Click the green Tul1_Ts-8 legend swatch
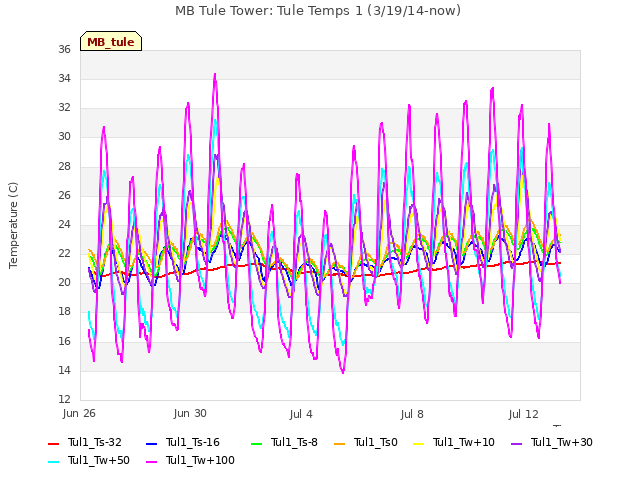This screenshot has height=480, width=640. point(256,444)
